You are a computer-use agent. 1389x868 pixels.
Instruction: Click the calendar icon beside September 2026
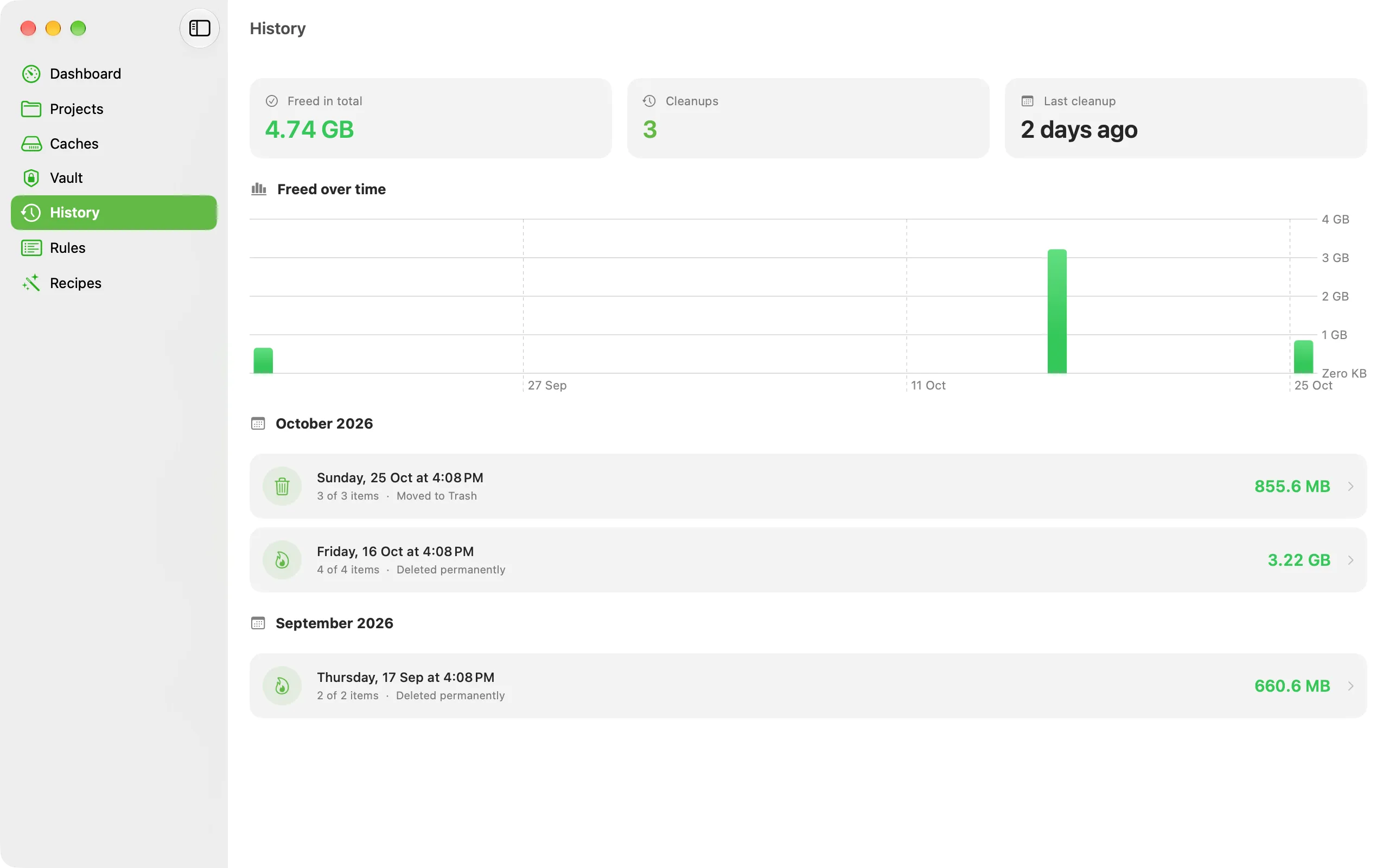pyautogui.click(x=258, y=623)
